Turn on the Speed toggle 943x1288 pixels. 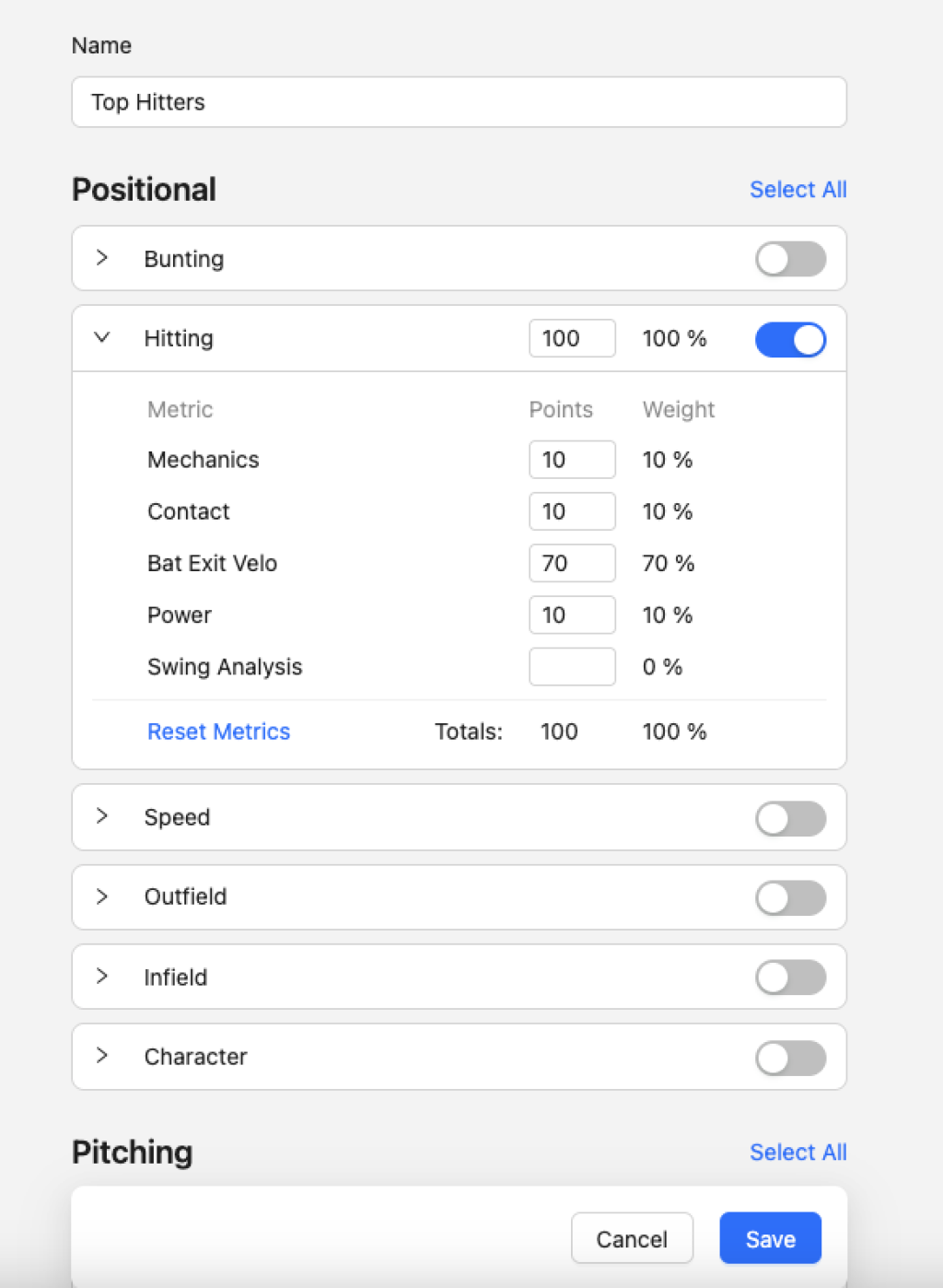790,818
